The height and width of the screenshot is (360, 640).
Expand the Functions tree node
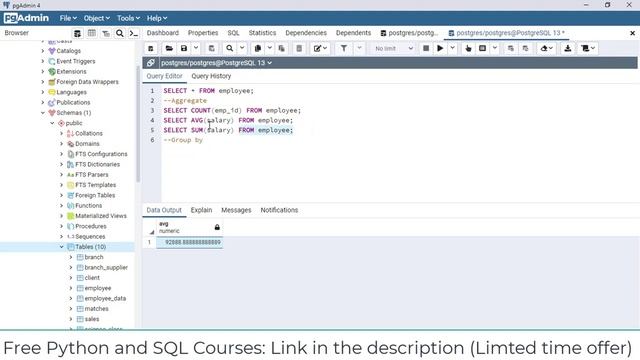[62, 206]
